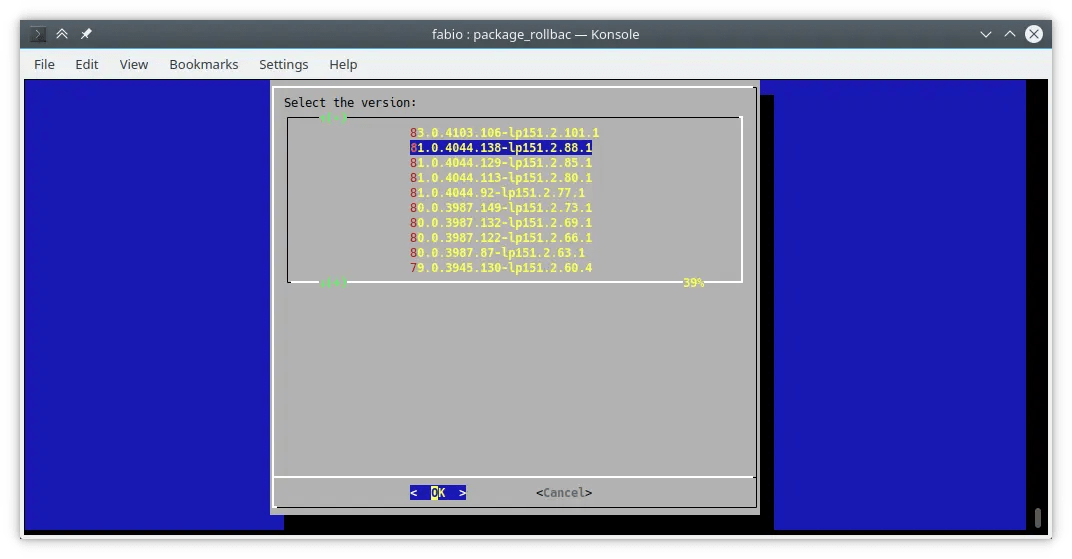Select version 80.0.3987.132-lp151.2.69.1

(501, 223)
